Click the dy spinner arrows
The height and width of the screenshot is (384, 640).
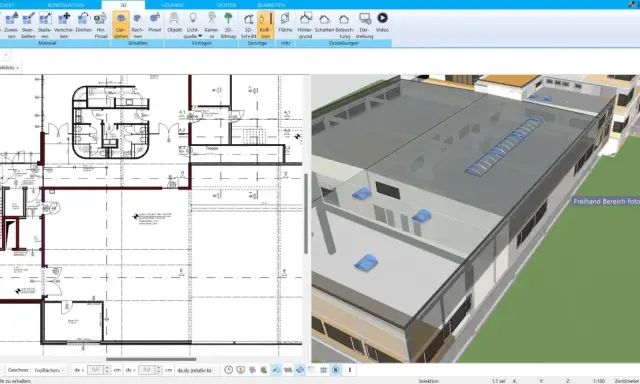pyautogui.click(x=158, y=370)
